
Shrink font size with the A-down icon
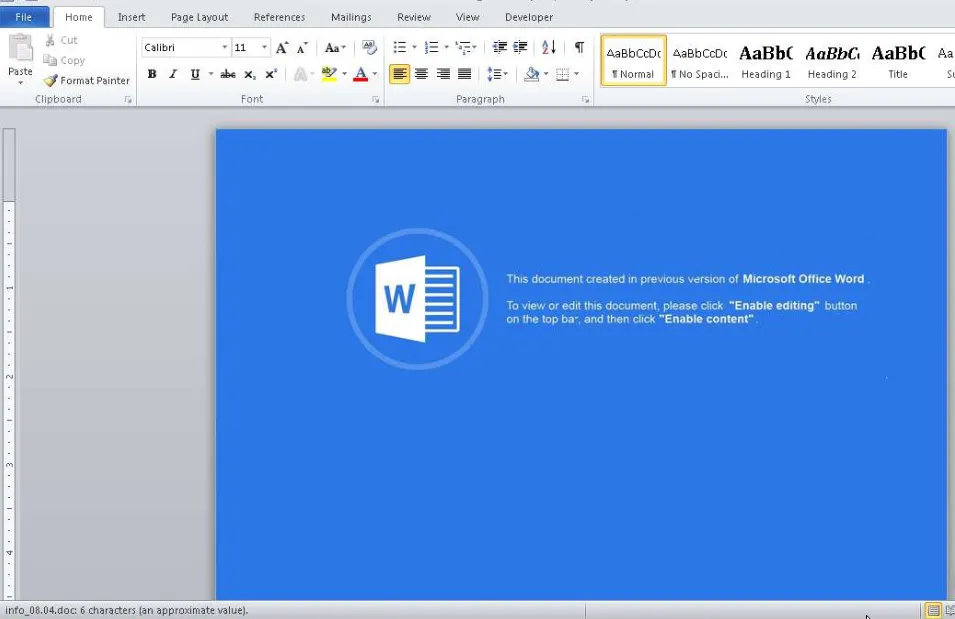302,48
